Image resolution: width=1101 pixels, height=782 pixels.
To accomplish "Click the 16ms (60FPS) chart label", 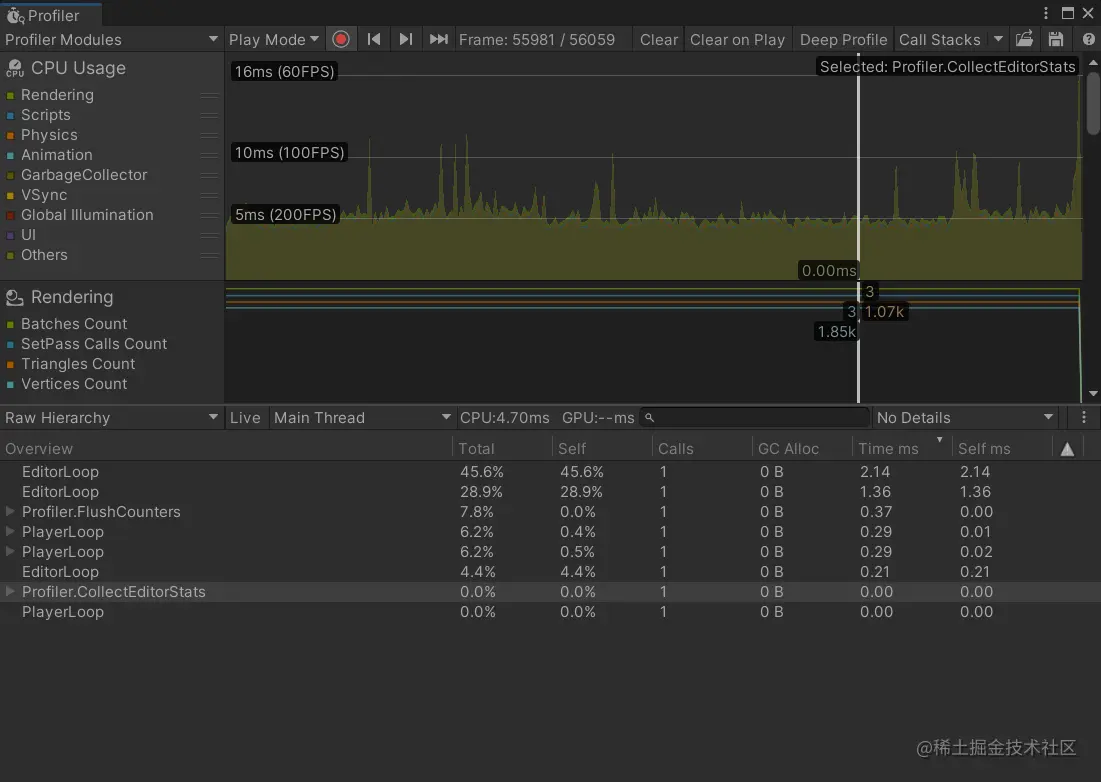I will pyautogui.click(x=284, y=72).
